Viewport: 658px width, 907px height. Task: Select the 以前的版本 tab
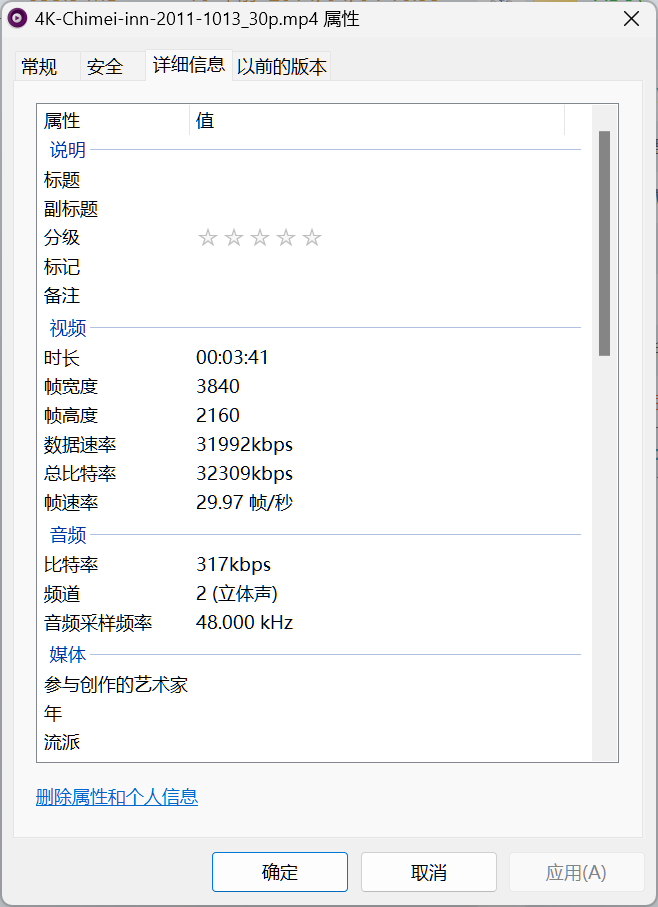[282, 67]
